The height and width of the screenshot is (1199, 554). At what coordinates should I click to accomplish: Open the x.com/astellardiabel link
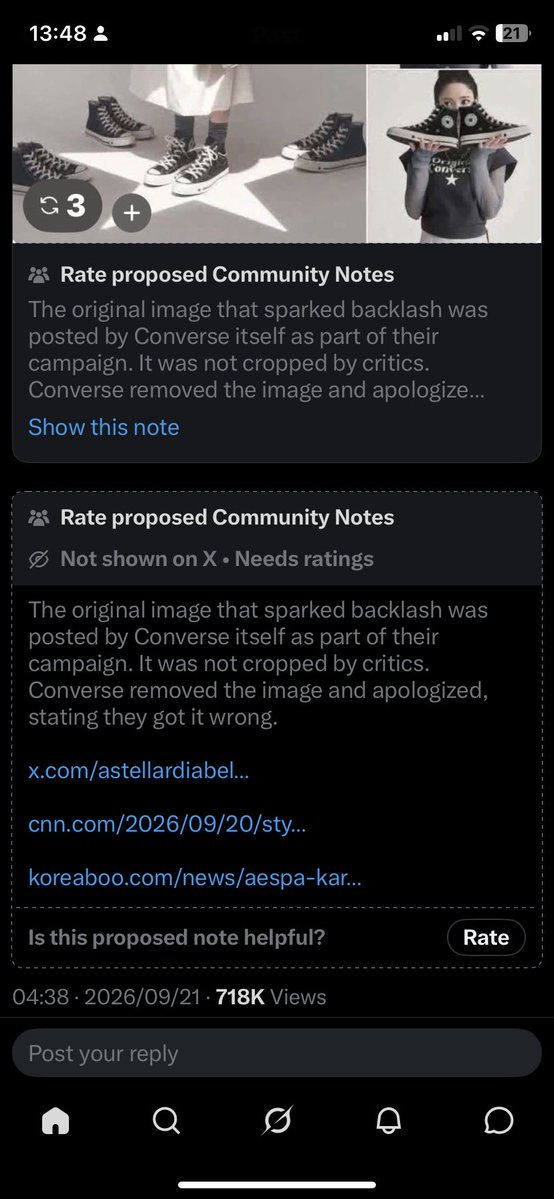pos(138,770)
